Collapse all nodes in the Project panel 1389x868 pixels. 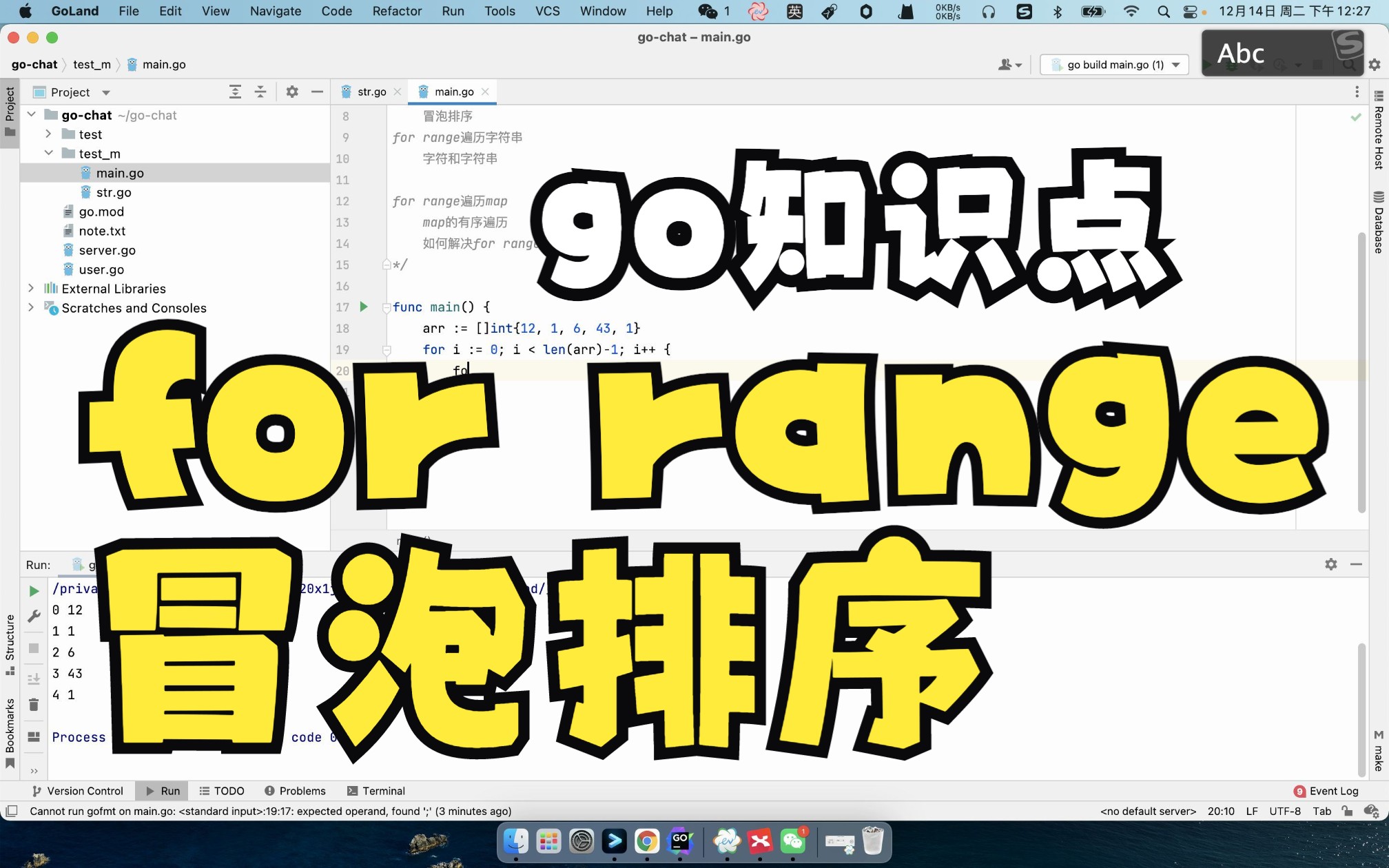tap(260, 91)
